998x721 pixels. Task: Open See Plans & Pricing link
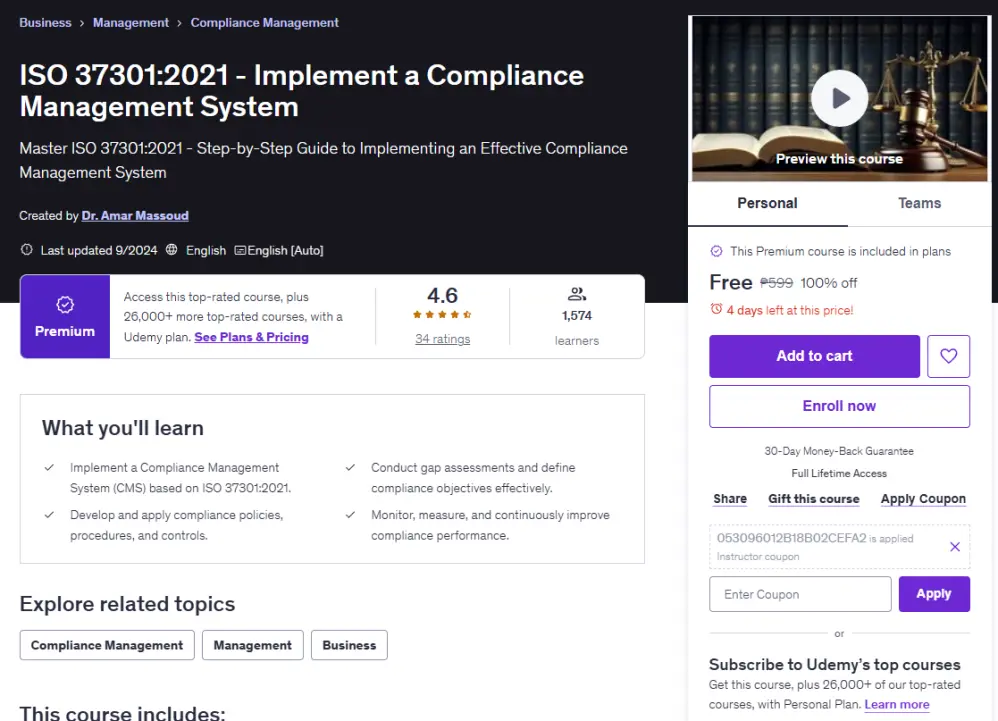[251, 337]
